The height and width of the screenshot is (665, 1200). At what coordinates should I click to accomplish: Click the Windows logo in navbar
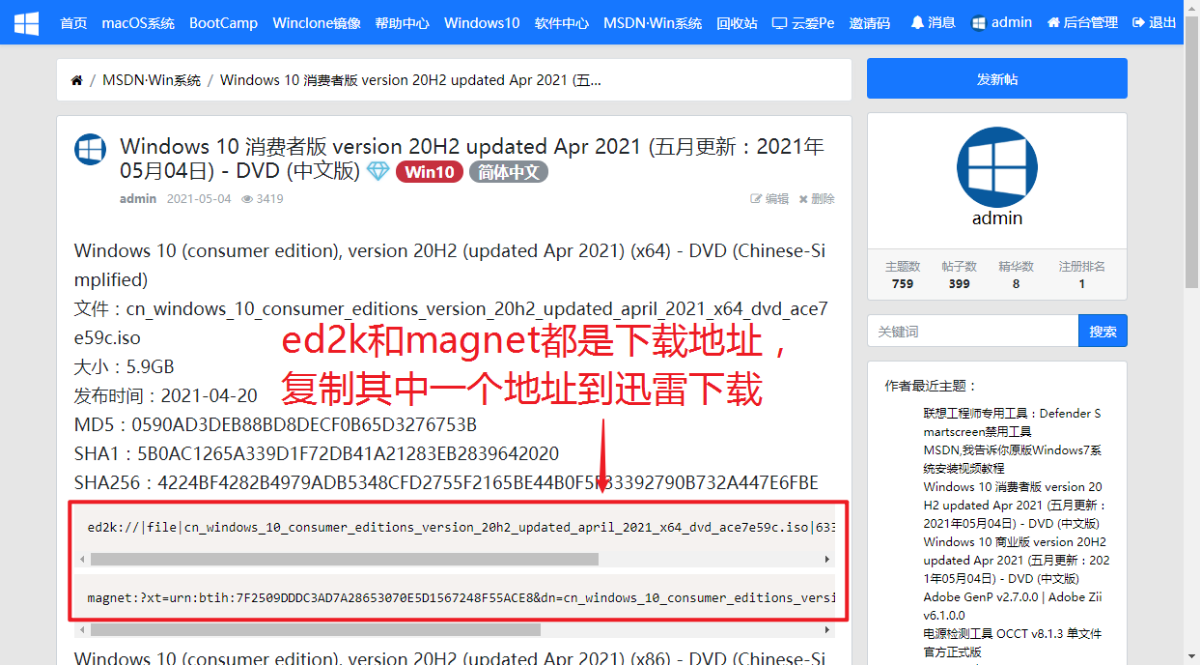27,22
